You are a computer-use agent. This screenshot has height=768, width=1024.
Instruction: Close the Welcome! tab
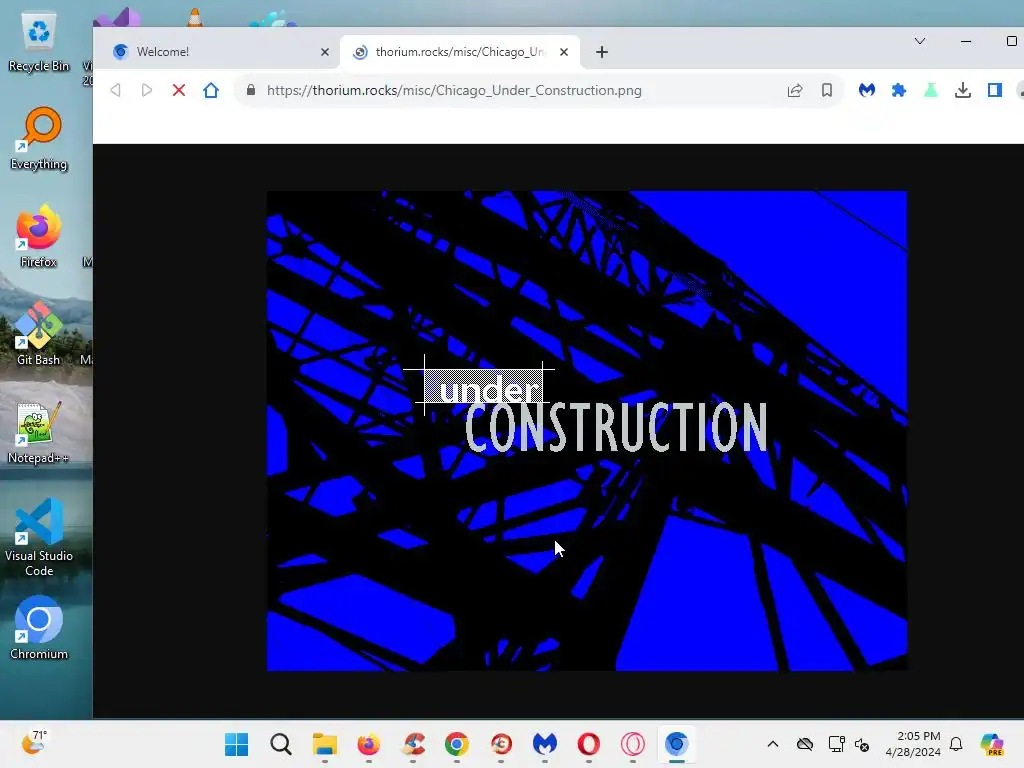click(x=325, y=52)
